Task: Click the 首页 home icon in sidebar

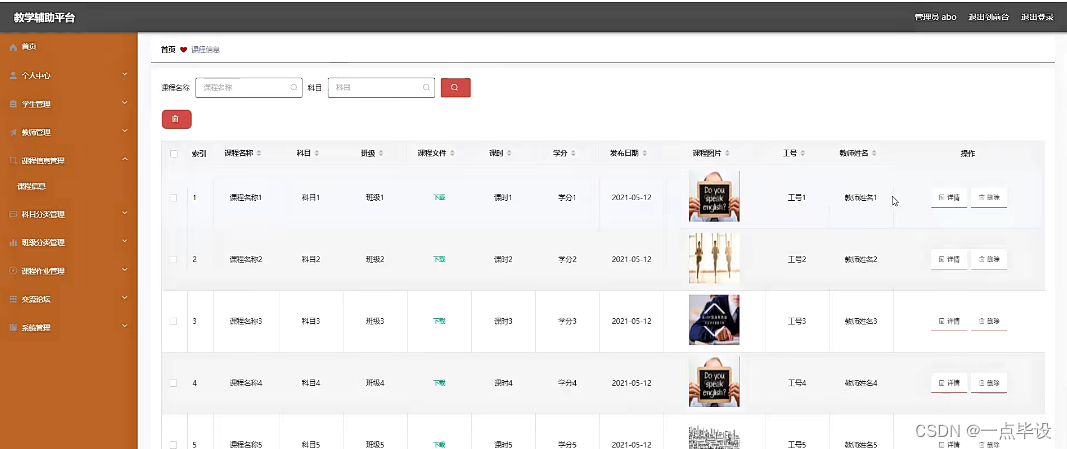Action: (x=13, y=47)
